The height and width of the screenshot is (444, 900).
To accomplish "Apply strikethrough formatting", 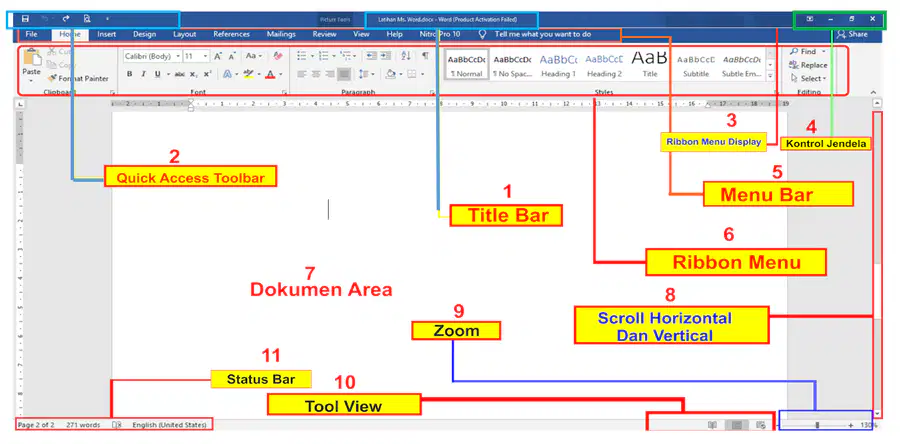I will (x=180, y=74).
